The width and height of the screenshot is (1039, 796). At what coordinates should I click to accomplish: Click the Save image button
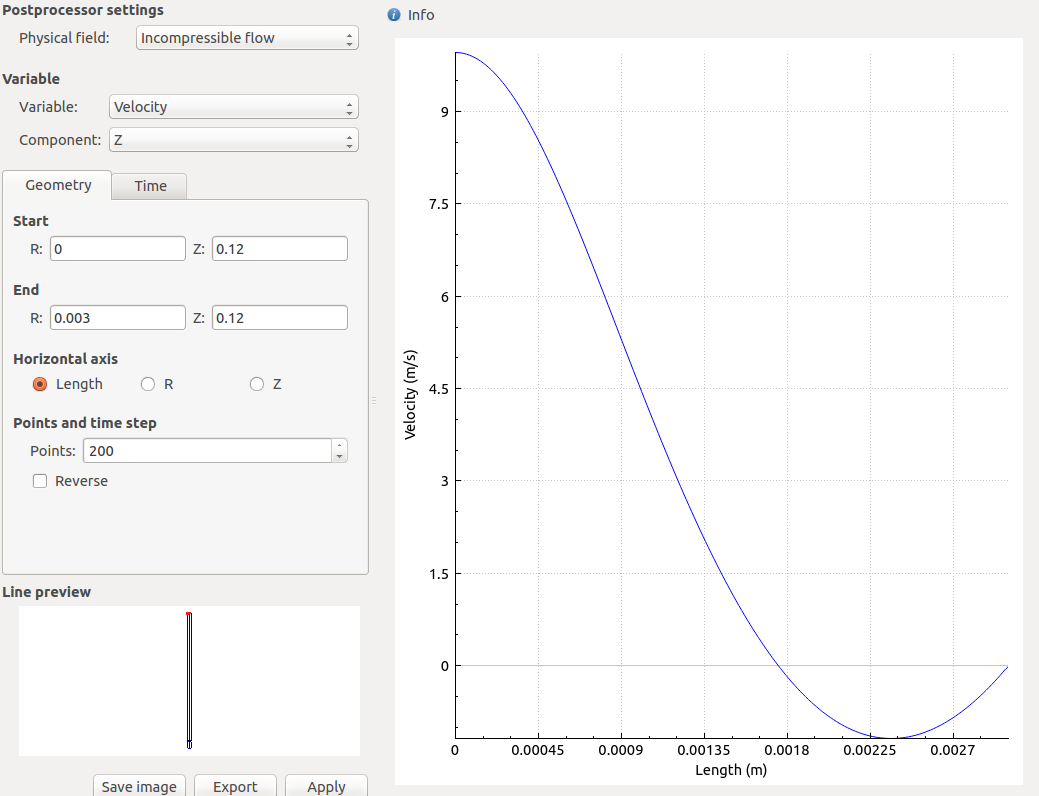140,786
